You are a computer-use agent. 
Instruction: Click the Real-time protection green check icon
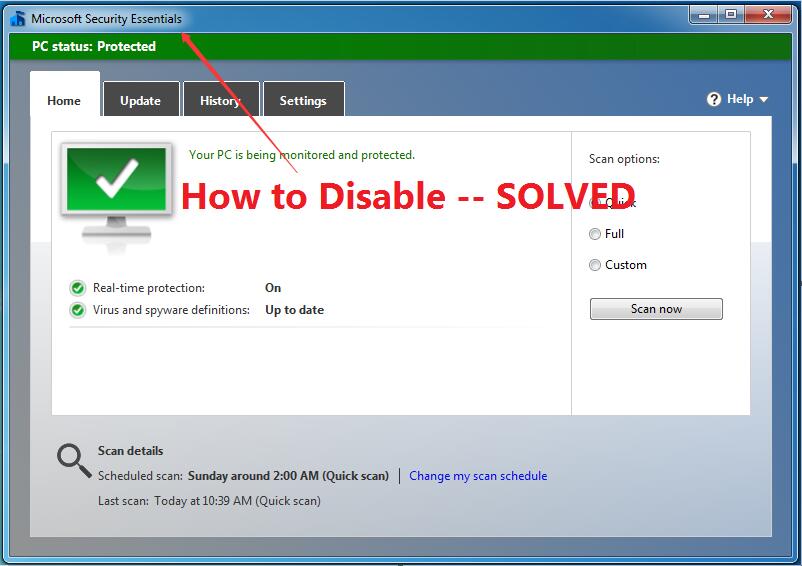pyautogui.click(x=78, y=288)
